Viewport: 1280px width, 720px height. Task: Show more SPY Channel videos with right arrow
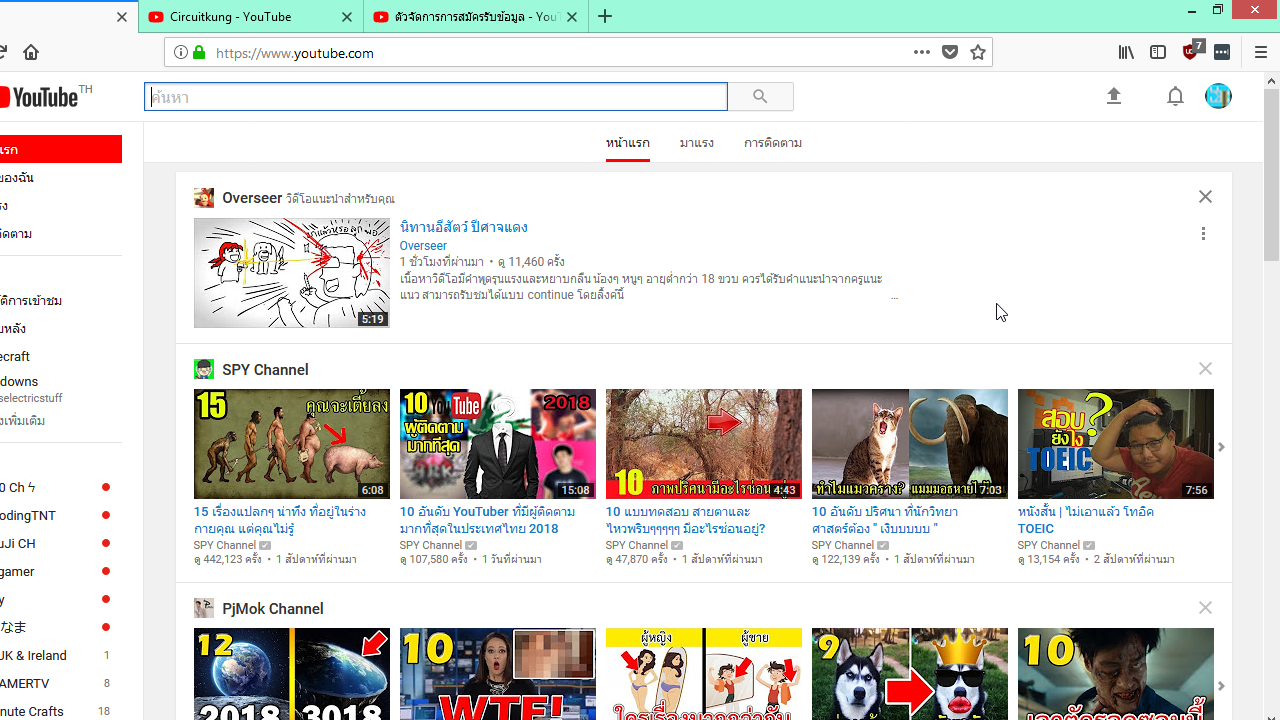[1221, 447]
